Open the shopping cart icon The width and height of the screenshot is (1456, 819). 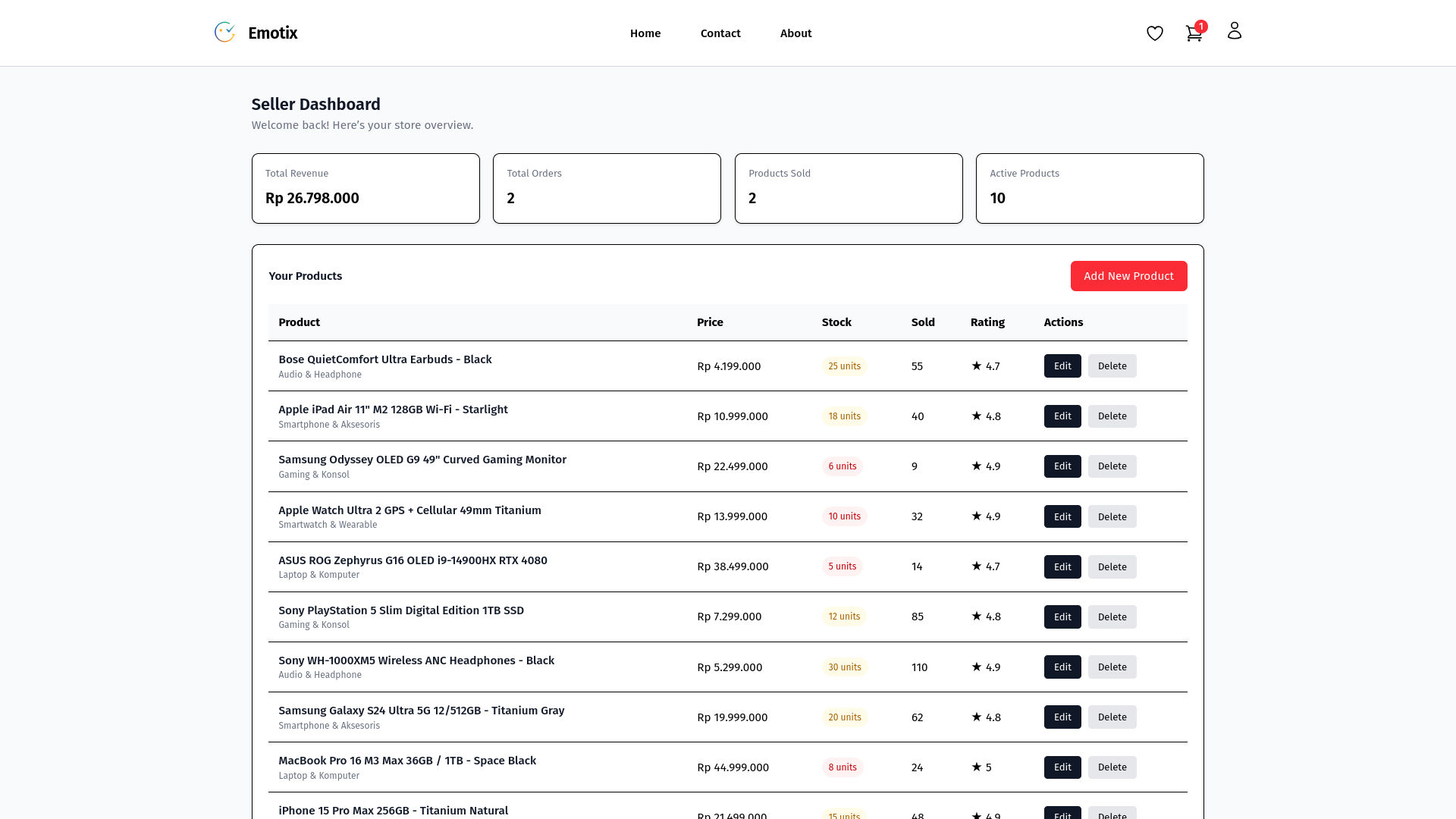point(1194,33)
